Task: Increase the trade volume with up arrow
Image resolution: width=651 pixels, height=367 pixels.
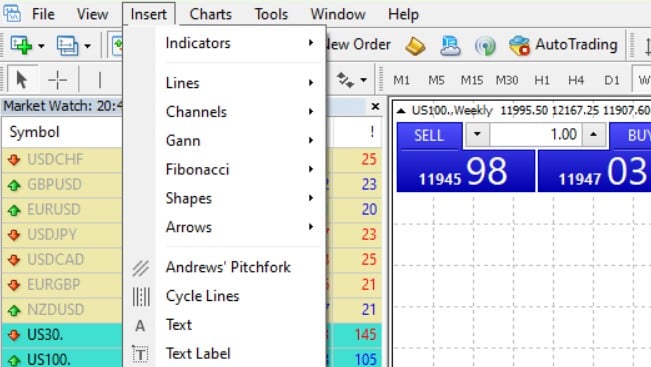Action: pyautogui.click(x=593, y=134)
